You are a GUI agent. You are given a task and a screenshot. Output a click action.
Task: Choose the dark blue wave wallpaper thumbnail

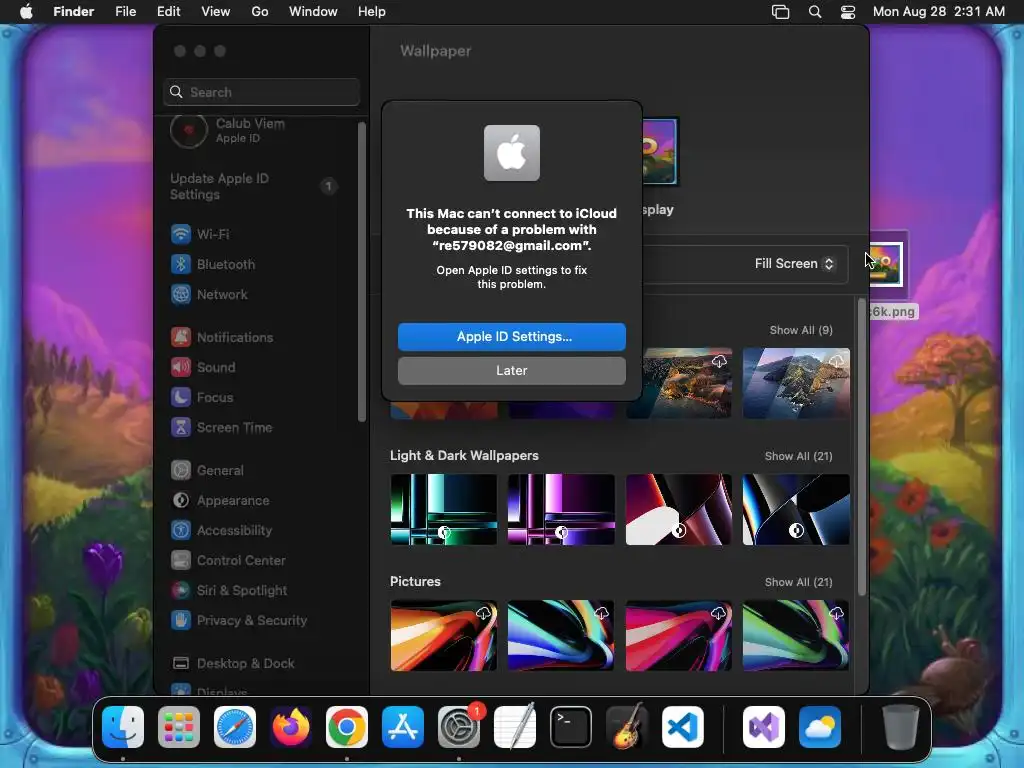pyautogui.click(x=796, y=509)
